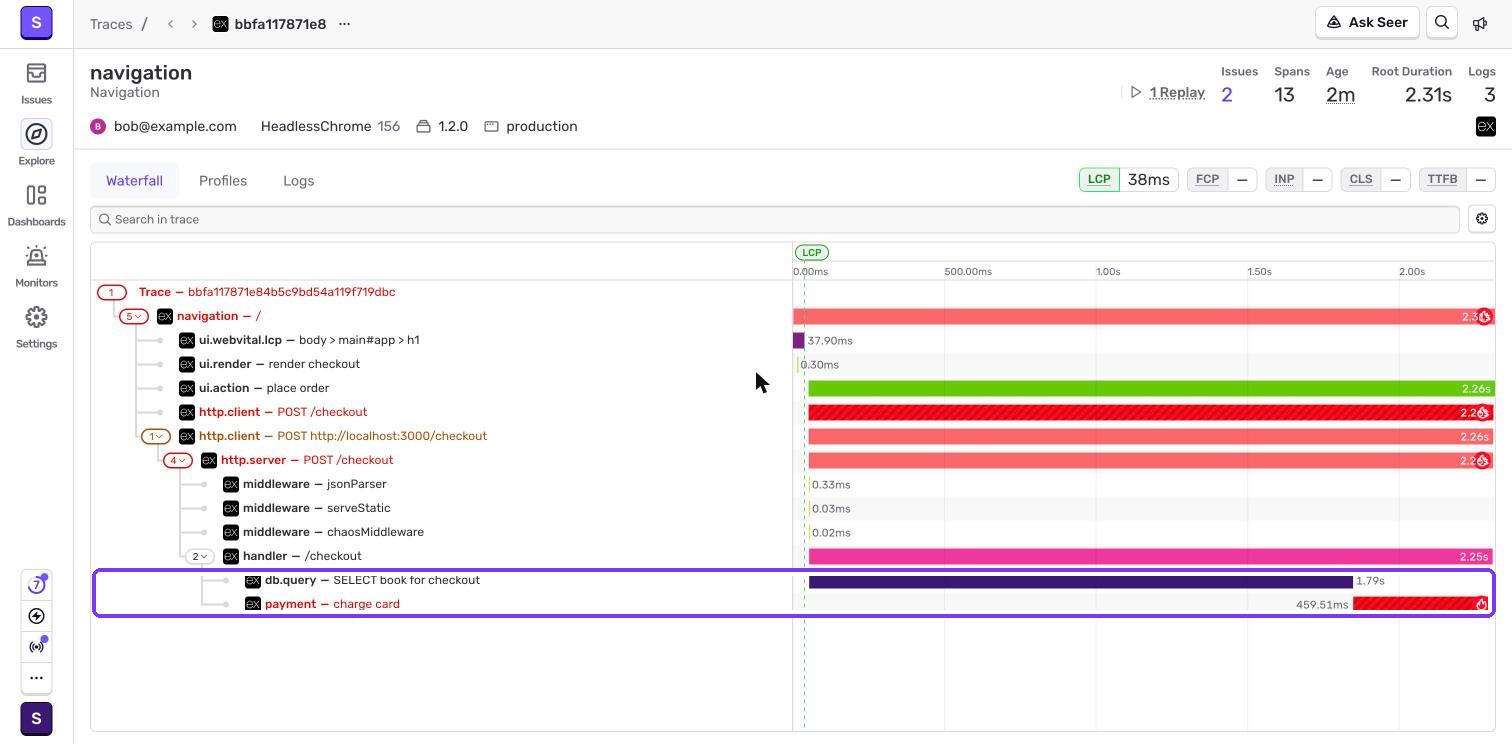Click bob@example.com user avatar dot

98,126
